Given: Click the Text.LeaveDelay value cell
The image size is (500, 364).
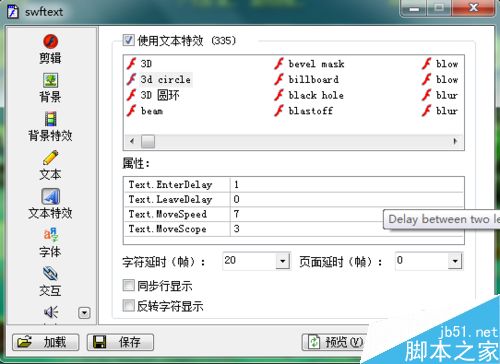Looking at the screenshot, I should (x=347, y=199).
